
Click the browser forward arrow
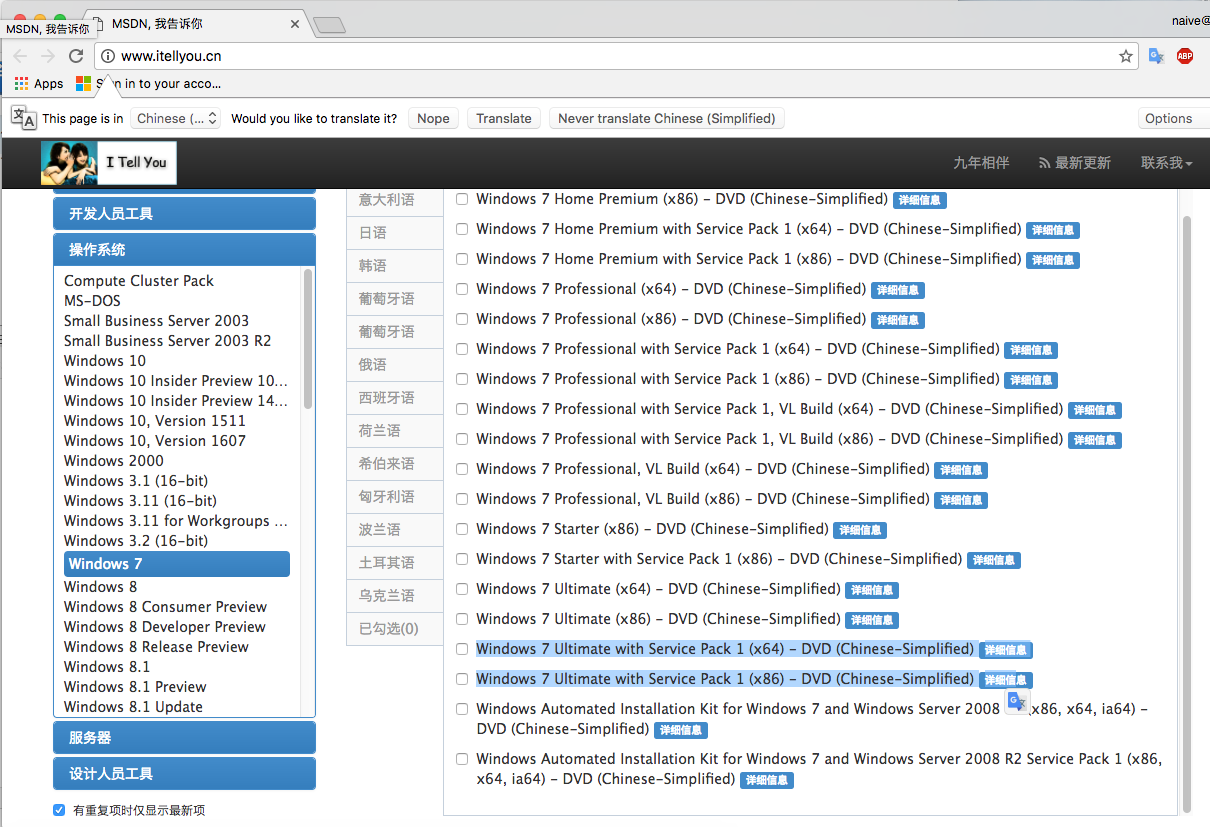tap(48, 56)
